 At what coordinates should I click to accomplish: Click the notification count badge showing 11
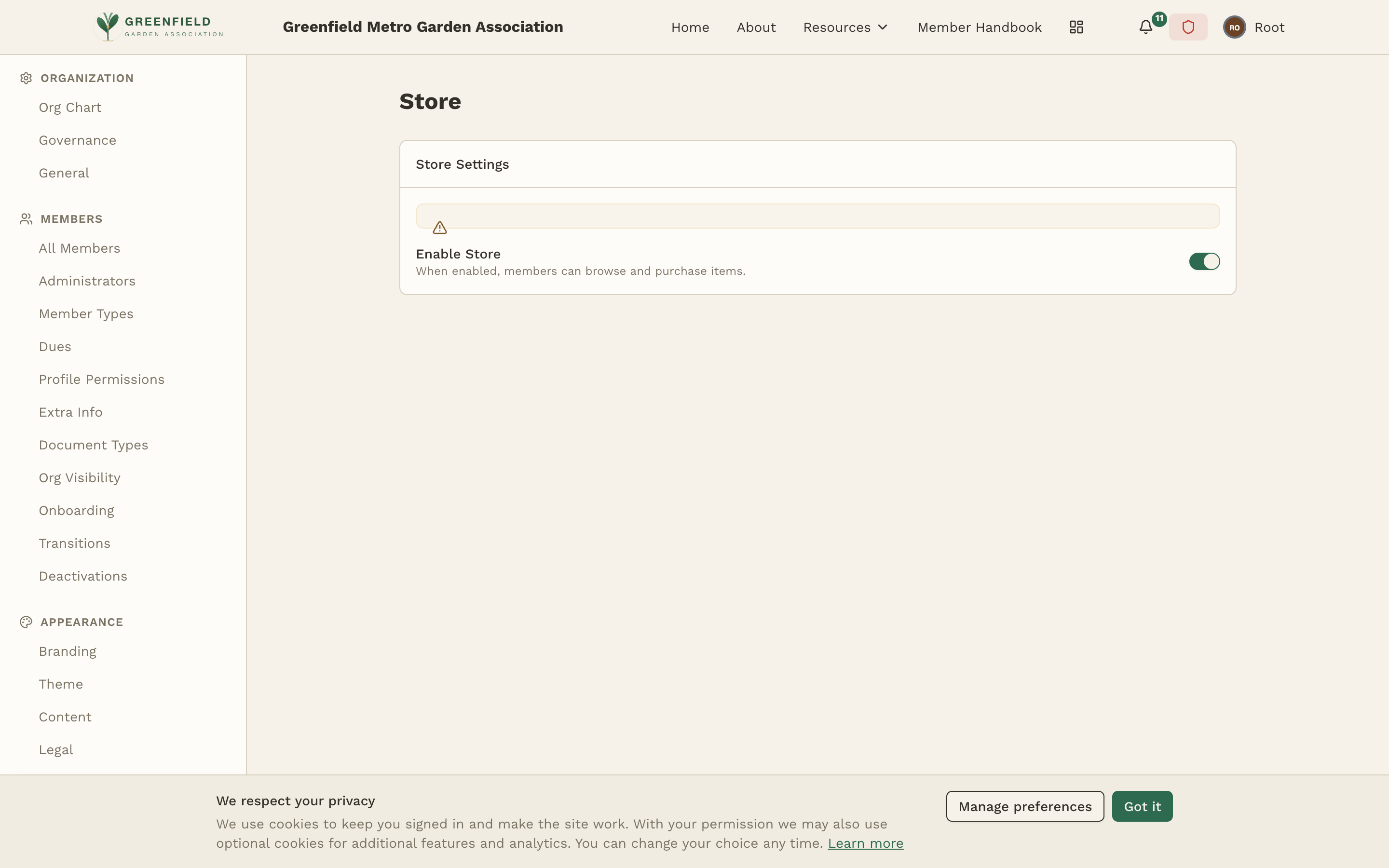pos(1159,18)
